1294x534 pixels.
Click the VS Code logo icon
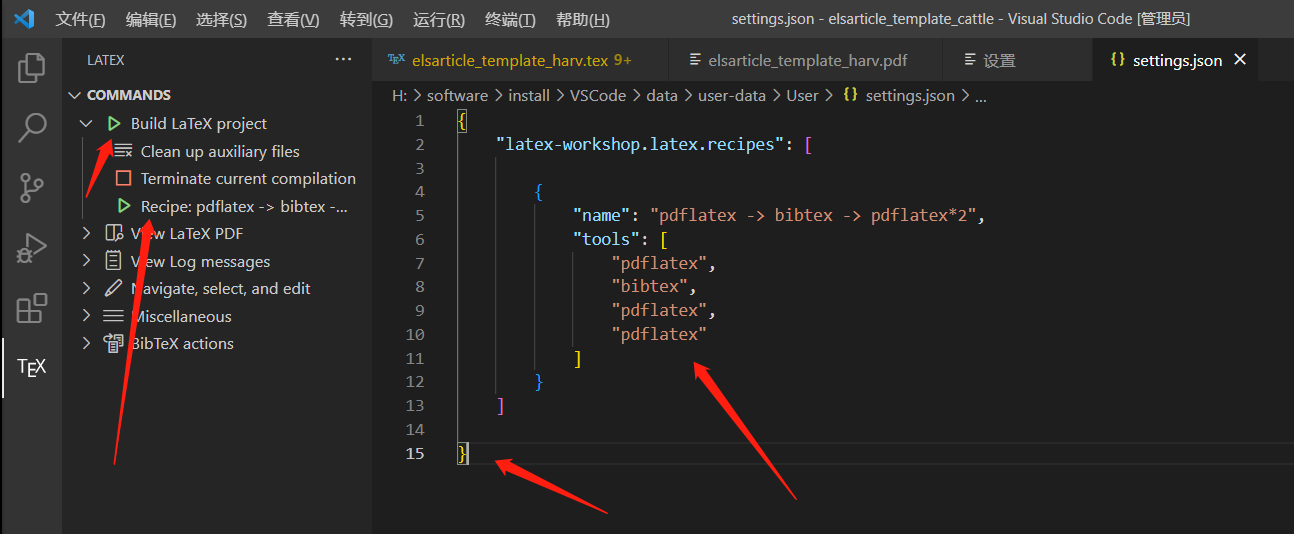(x=24, y=19)
